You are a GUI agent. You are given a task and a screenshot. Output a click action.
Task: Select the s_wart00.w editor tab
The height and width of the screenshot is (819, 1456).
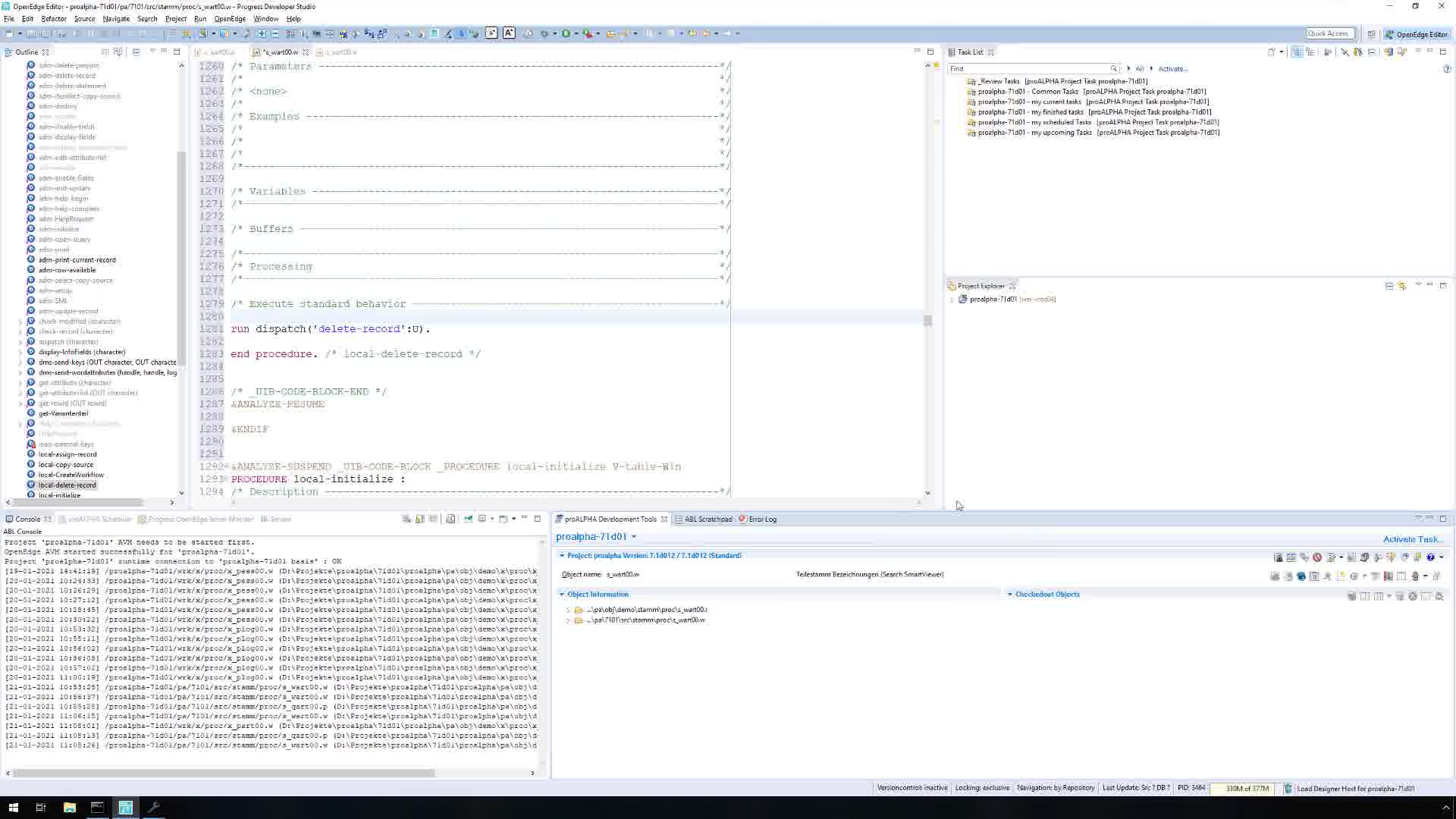(281, 52)
